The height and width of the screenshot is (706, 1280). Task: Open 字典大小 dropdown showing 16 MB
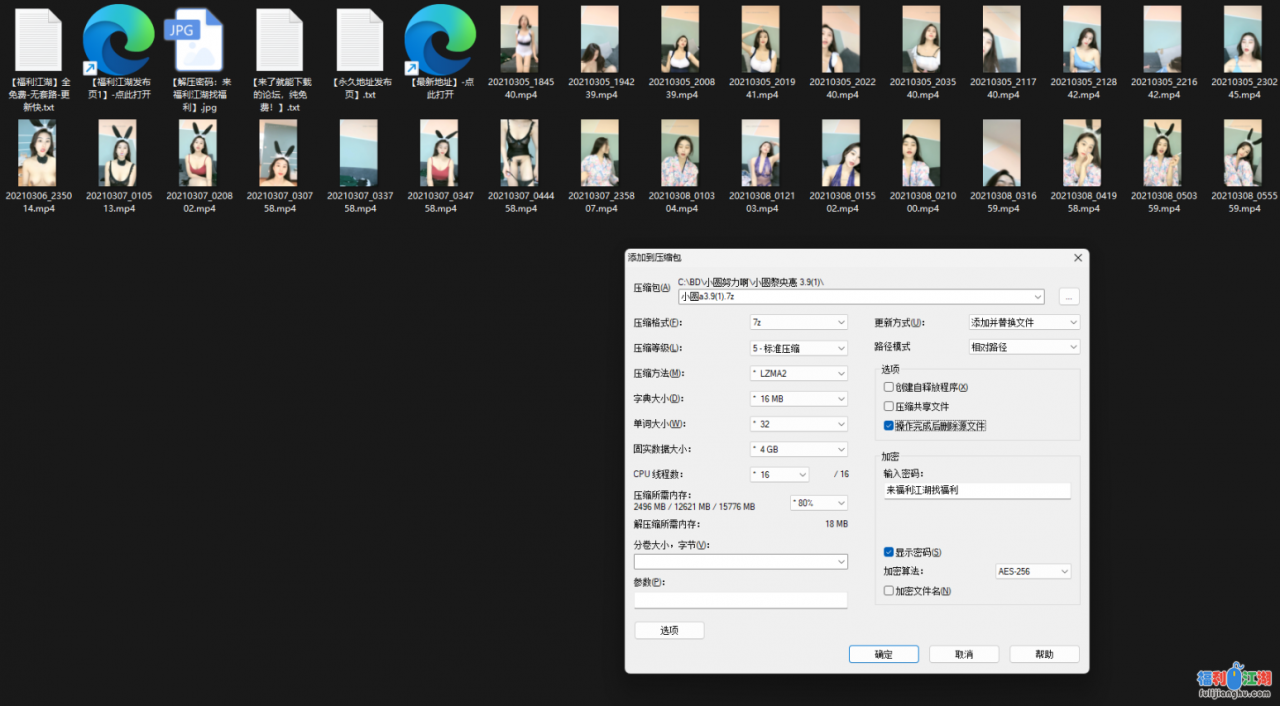click(x=799, y=398)
